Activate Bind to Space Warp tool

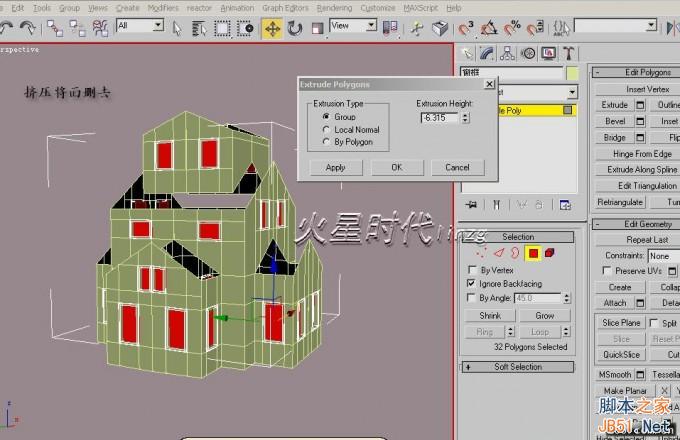[x=100, y=28]
